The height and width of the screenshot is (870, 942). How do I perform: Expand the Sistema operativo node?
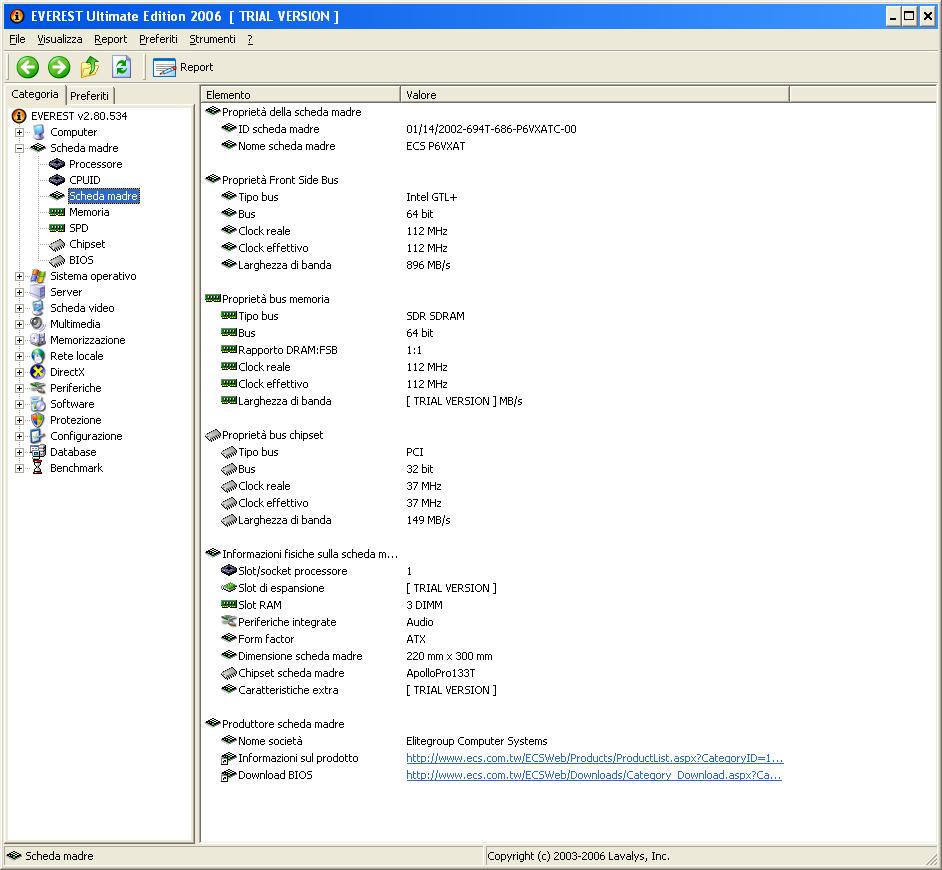[19, 276]
